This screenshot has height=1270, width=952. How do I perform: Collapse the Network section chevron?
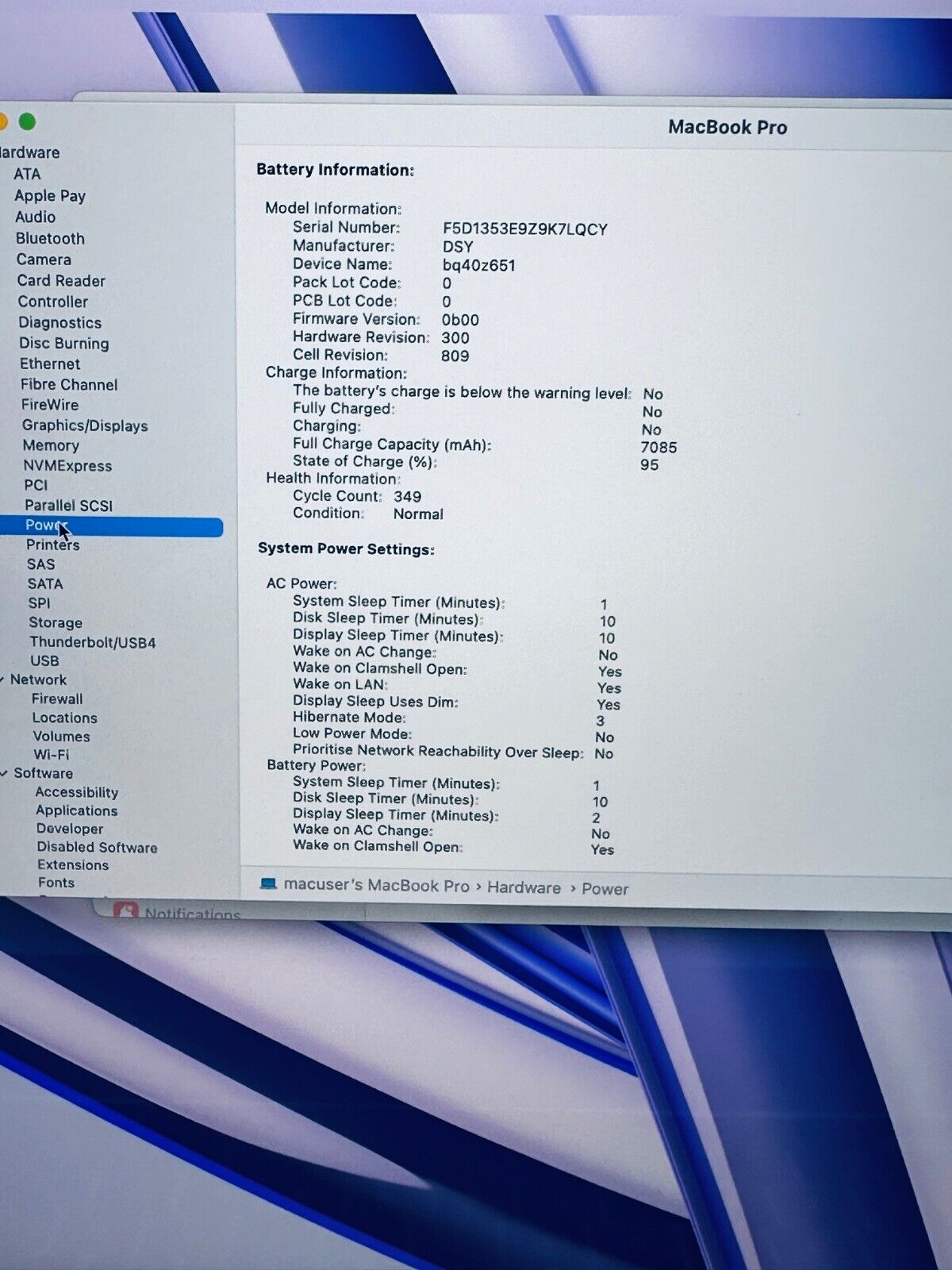(x=2, y=680)
